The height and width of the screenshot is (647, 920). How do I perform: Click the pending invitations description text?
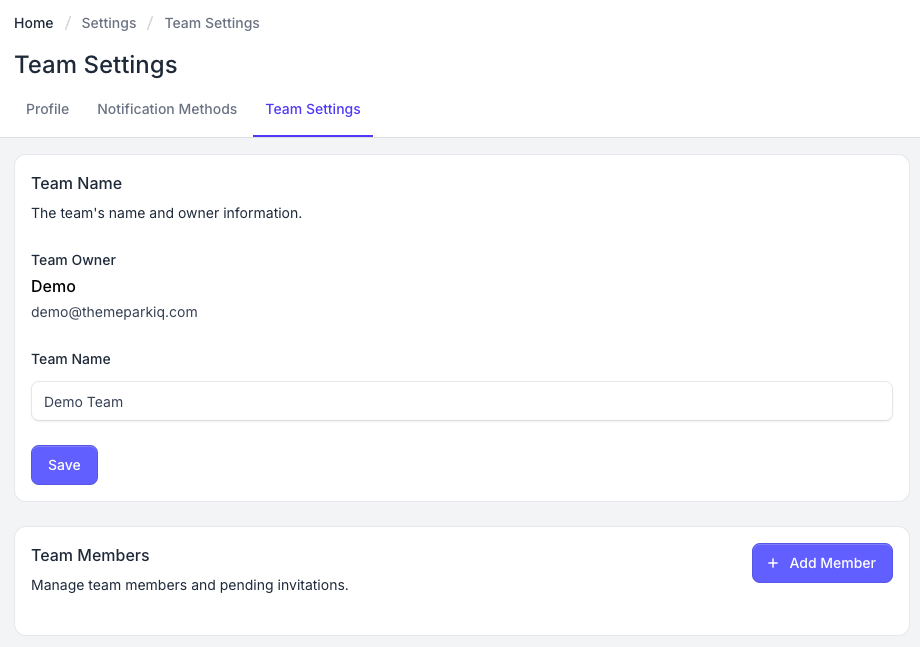tap(189, 585)
